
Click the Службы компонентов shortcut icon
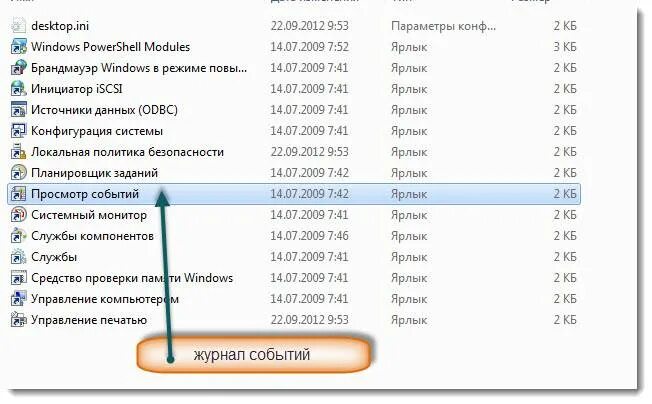point(18,236)
